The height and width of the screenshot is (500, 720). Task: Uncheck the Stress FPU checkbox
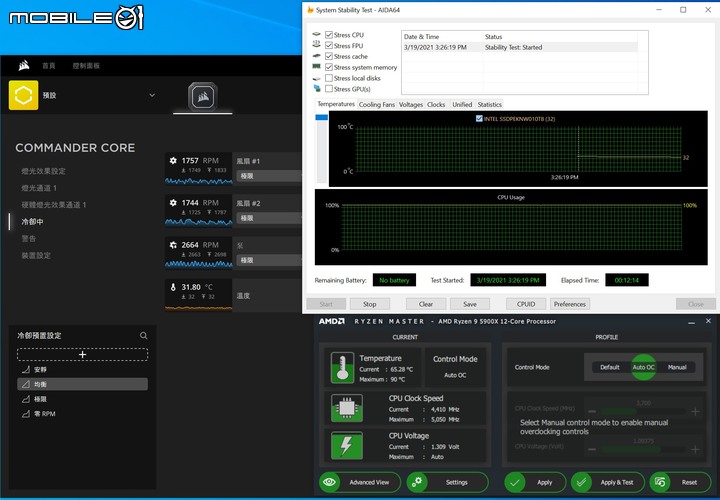tap(329, 45)
